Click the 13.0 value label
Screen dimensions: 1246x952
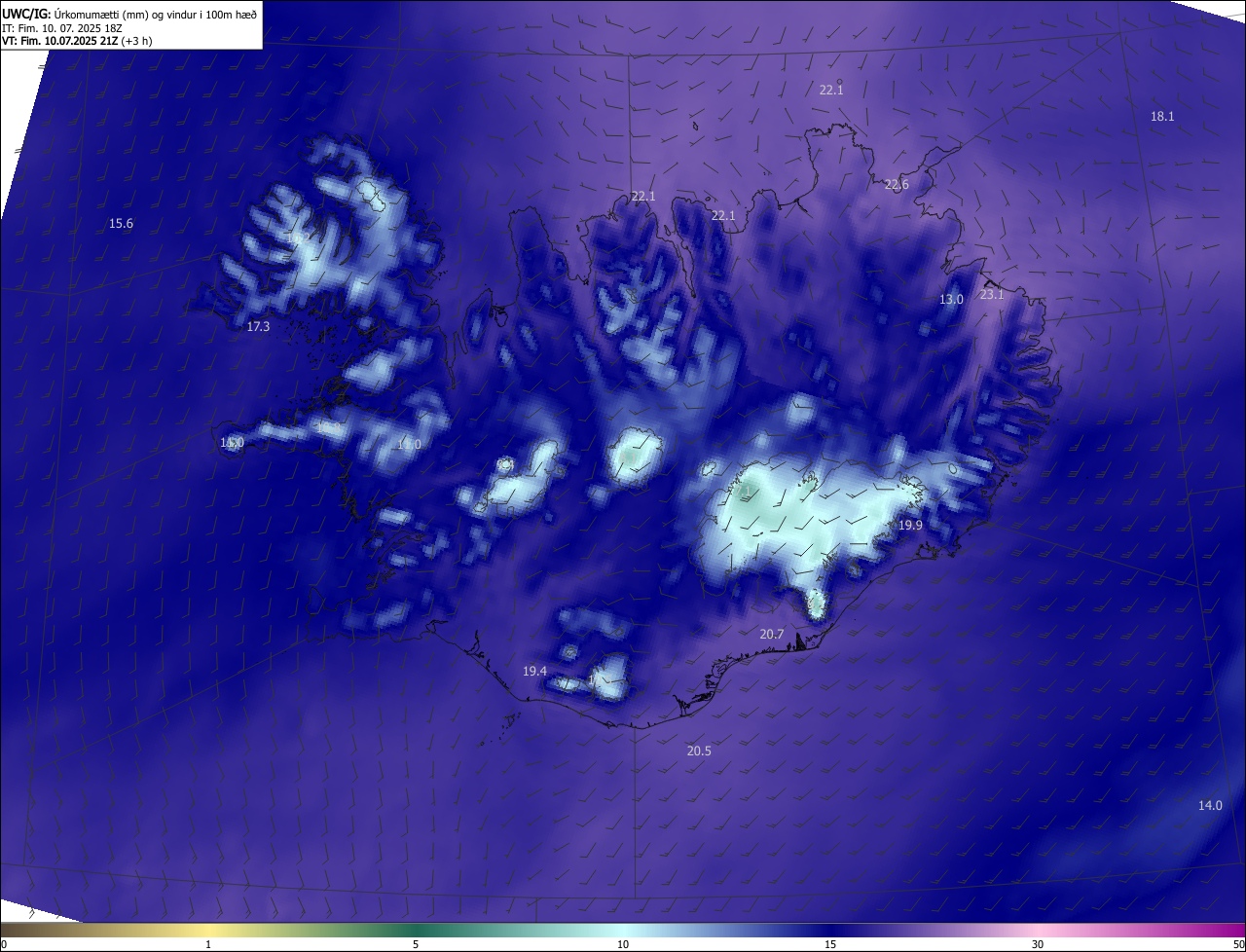pos(951,299)
